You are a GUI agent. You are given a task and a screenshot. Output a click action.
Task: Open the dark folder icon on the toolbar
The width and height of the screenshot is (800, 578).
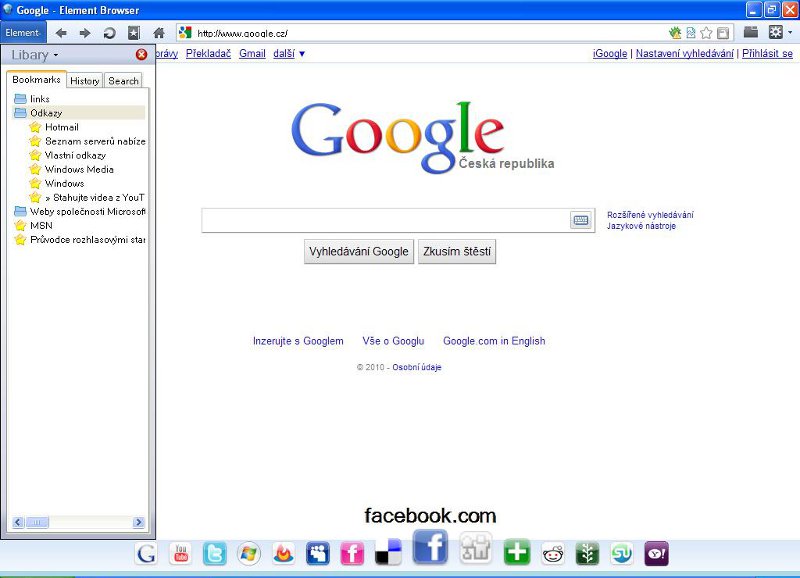pos(751,33)
